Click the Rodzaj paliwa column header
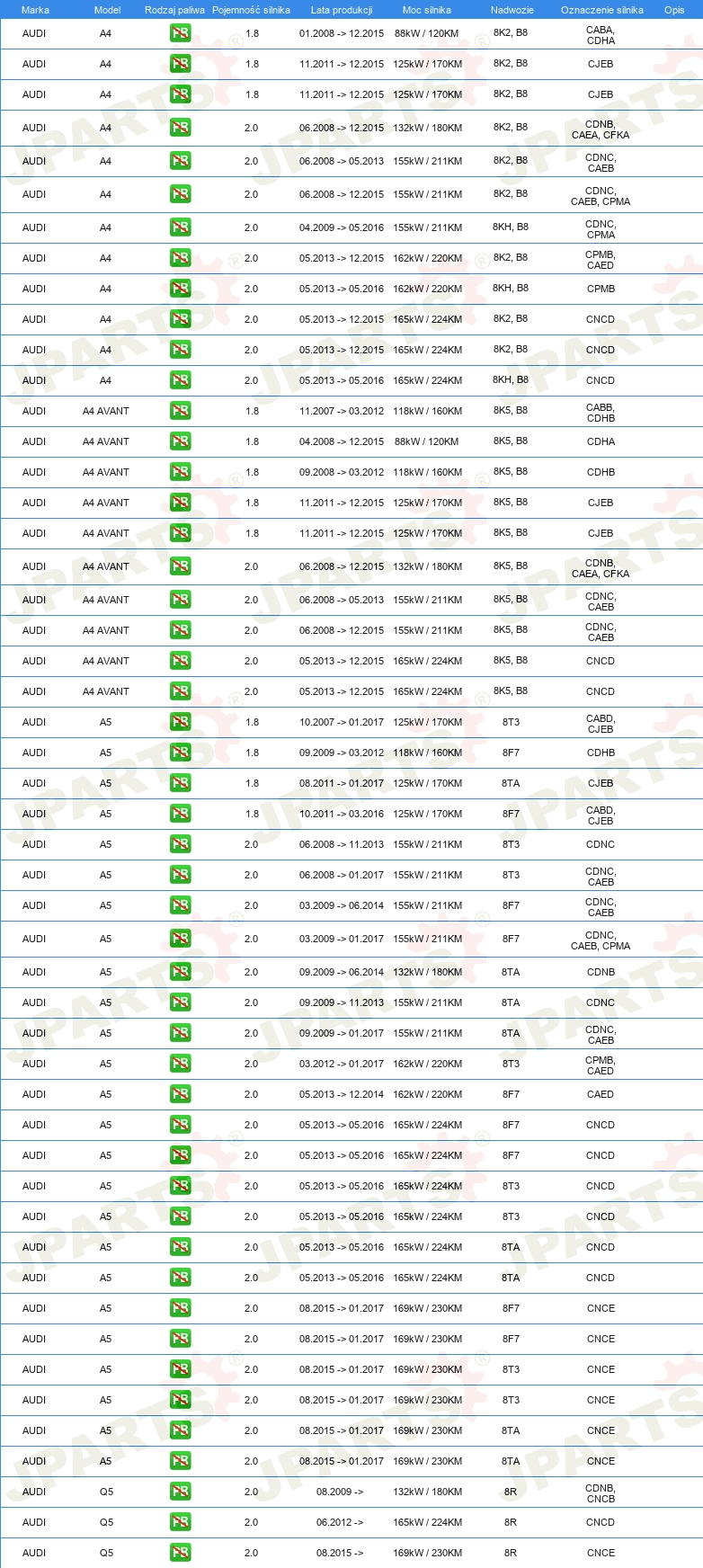The image size is (703, 1568). point(174,10)
